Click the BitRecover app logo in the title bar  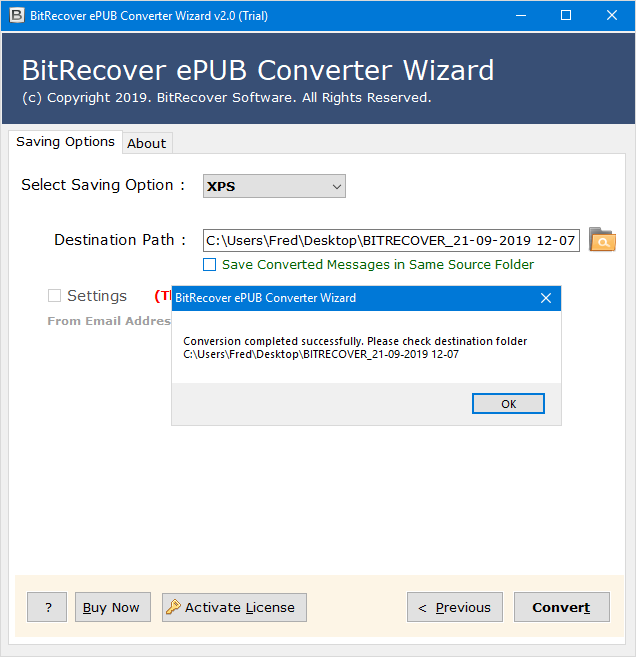pyautogui.click(x=17, y=16)
